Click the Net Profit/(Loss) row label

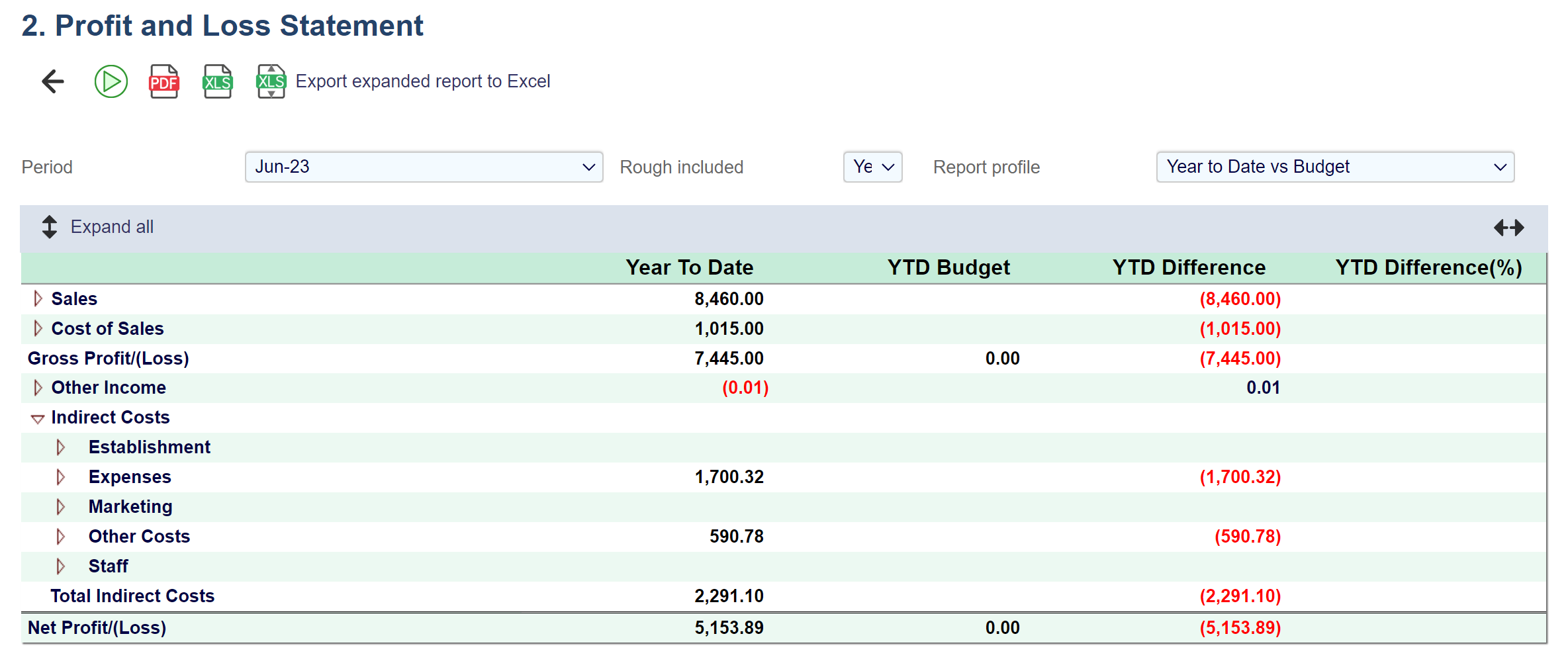point(97,627)
